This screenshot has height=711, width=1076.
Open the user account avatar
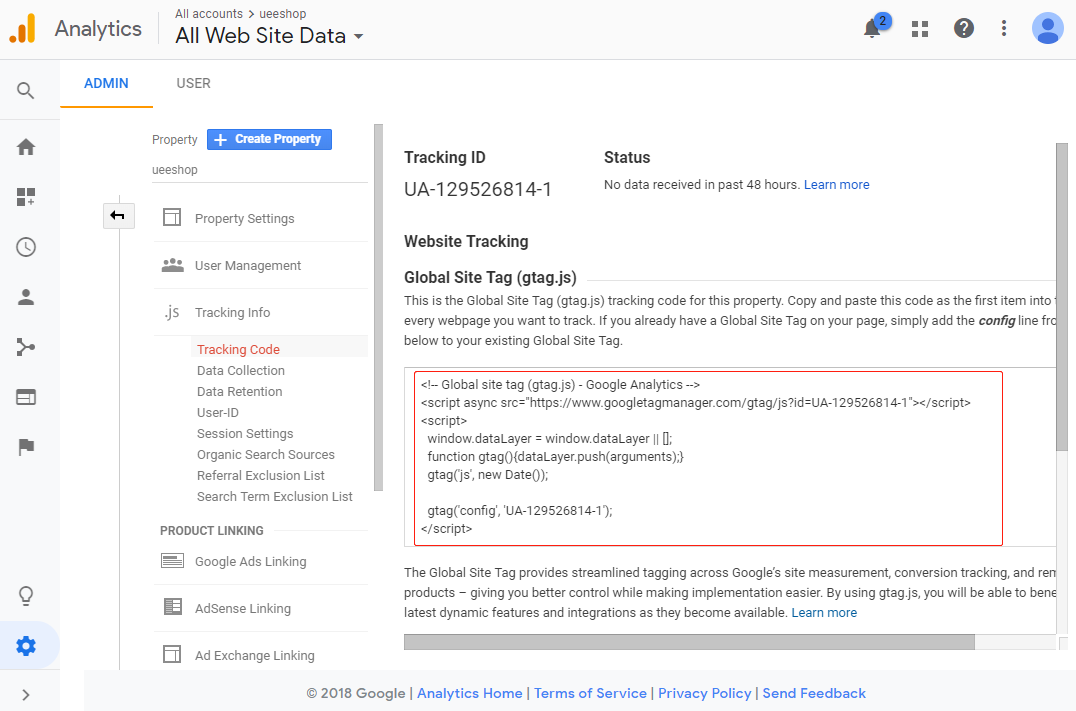point(1047,28)
